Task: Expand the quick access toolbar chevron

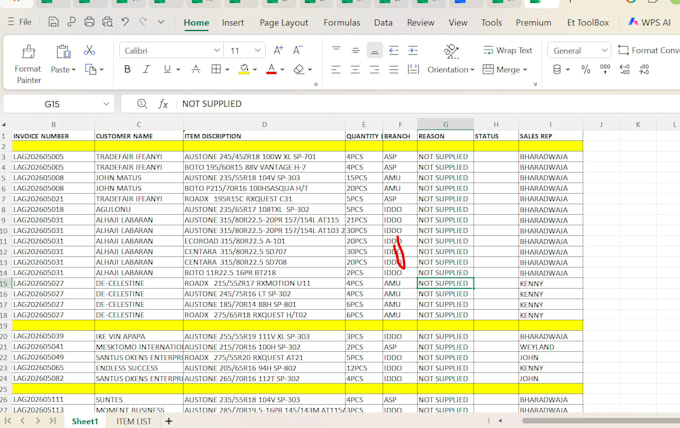Action: 161,22
